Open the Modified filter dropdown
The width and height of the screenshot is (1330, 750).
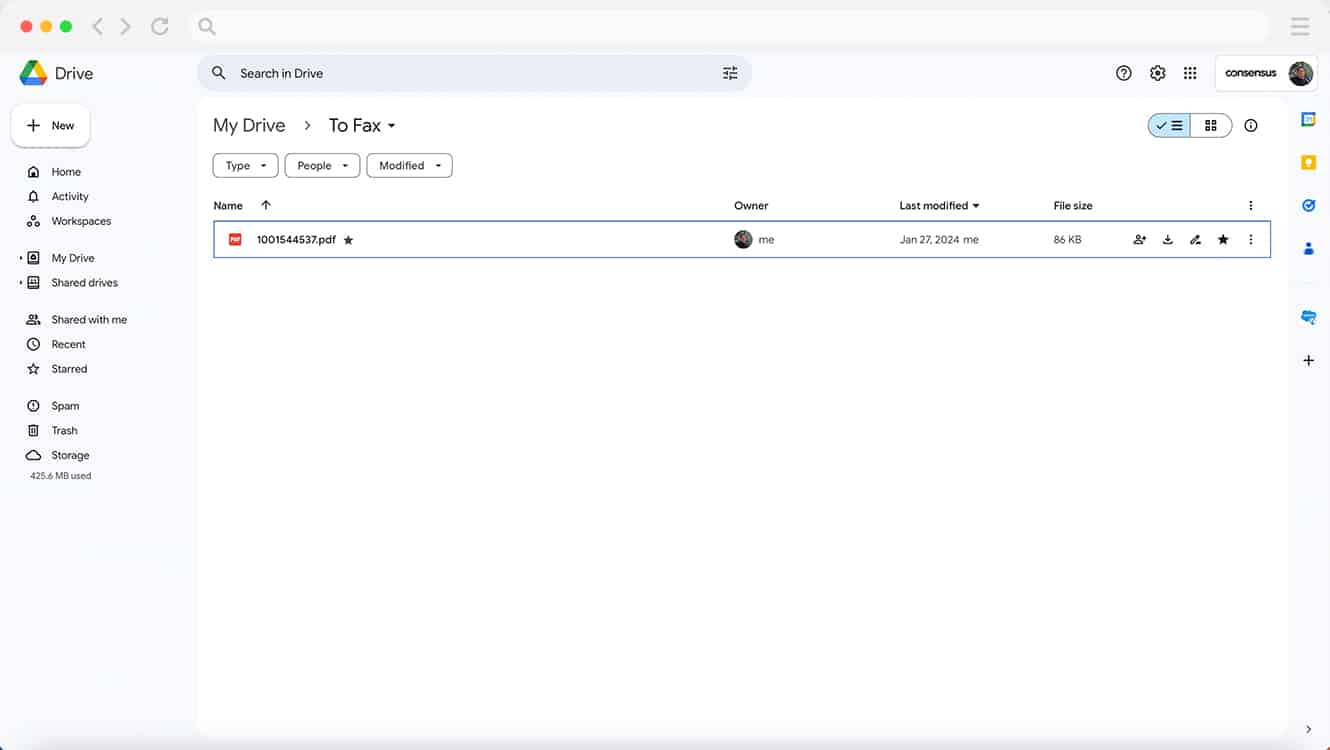409,165
